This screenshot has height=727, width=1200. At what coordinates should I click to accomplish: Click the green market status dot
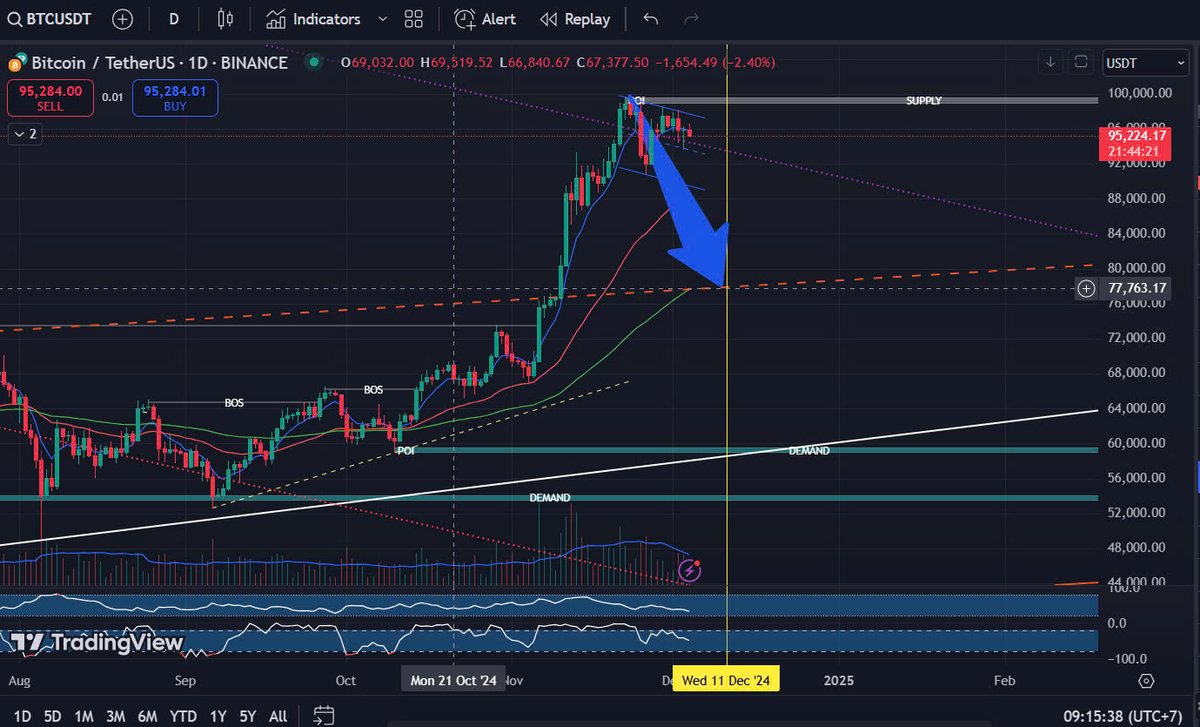point(314,62)
